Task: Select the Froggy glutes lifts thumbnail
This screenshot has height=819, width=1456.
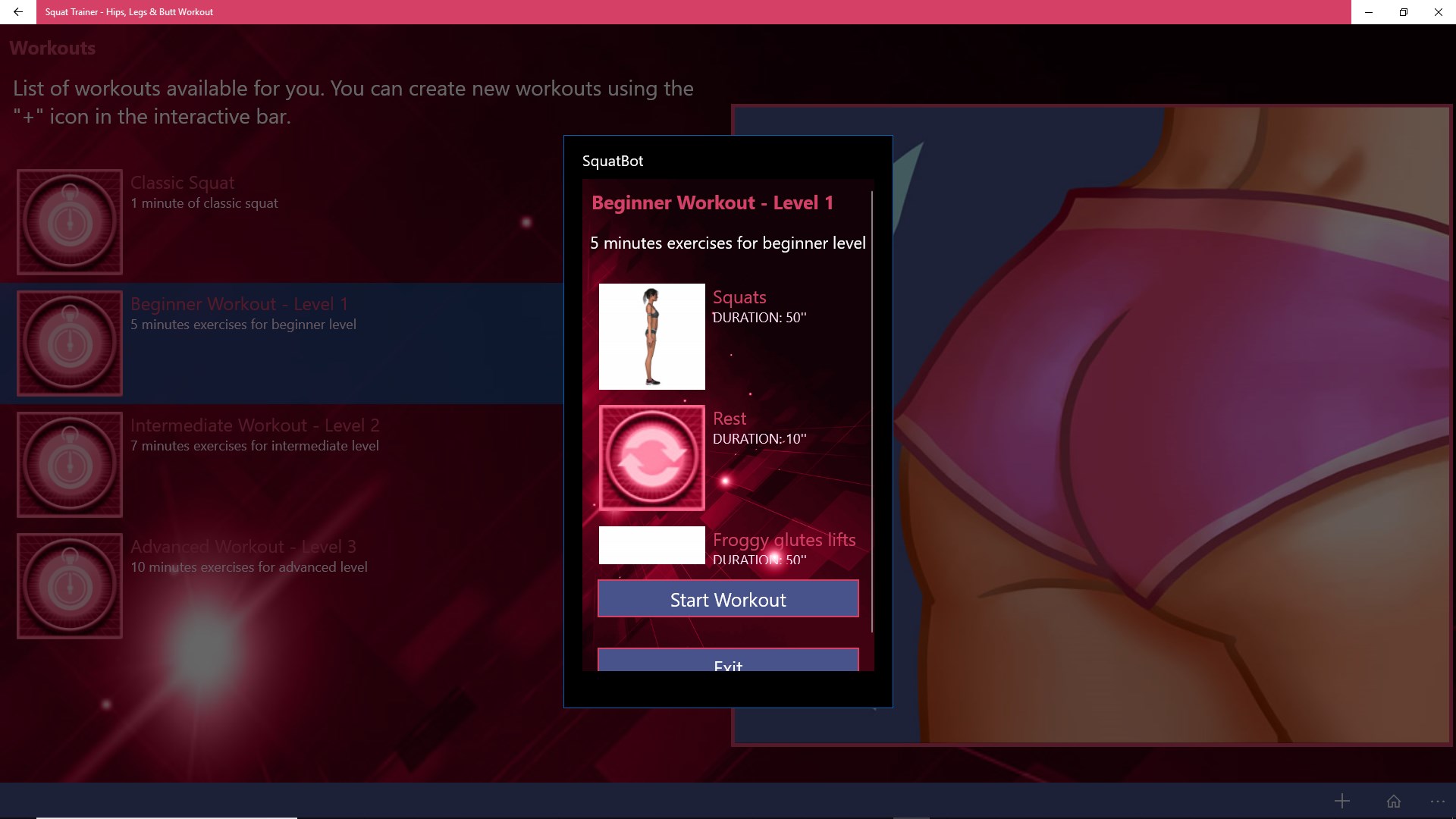Action: pos(651,545)
